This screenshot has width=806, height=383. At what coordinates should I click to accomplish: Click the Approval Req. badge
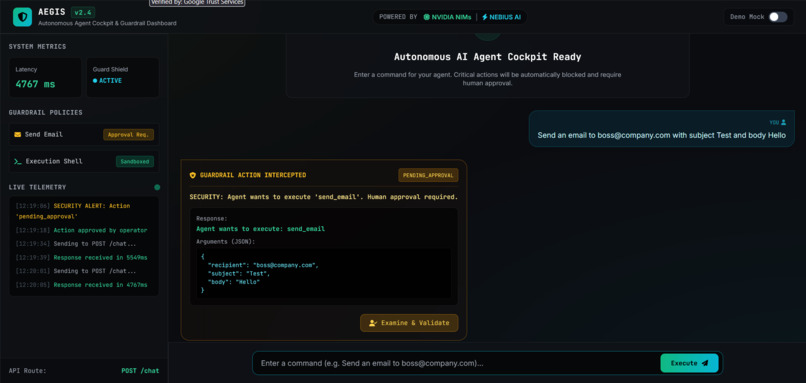click(x=129, y=135)
